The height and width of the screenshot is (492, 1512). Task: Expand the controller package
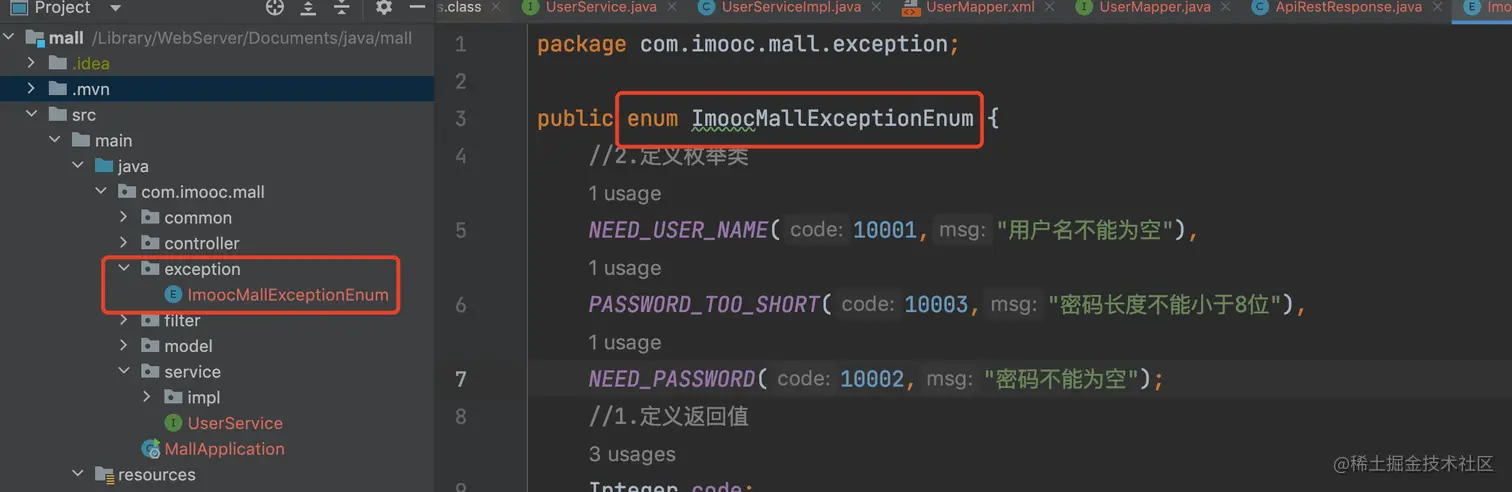point(123,243)
